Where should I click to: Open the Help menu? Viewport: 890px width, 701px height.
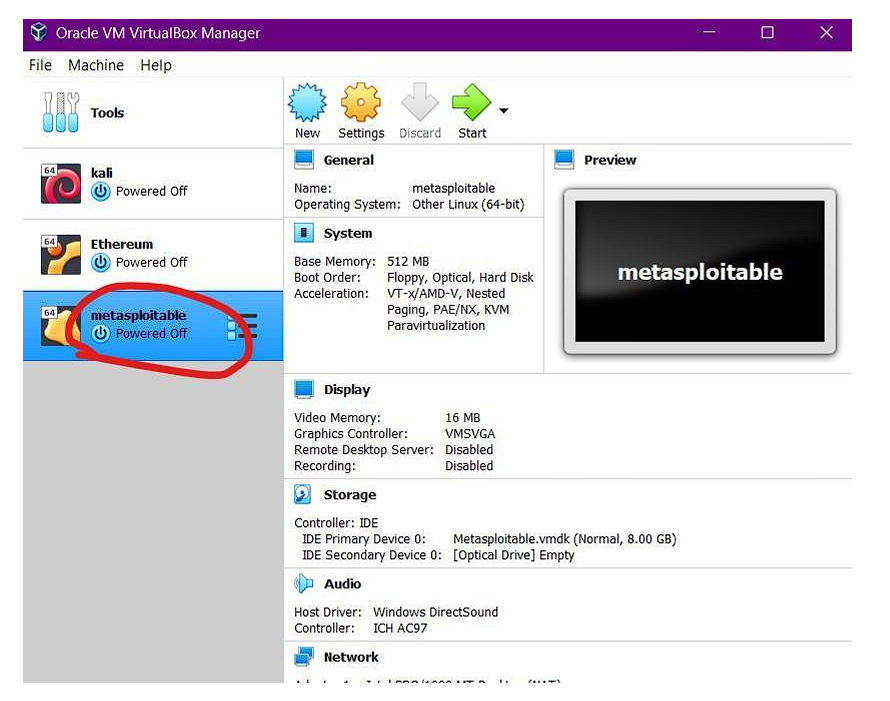(156, 65)
